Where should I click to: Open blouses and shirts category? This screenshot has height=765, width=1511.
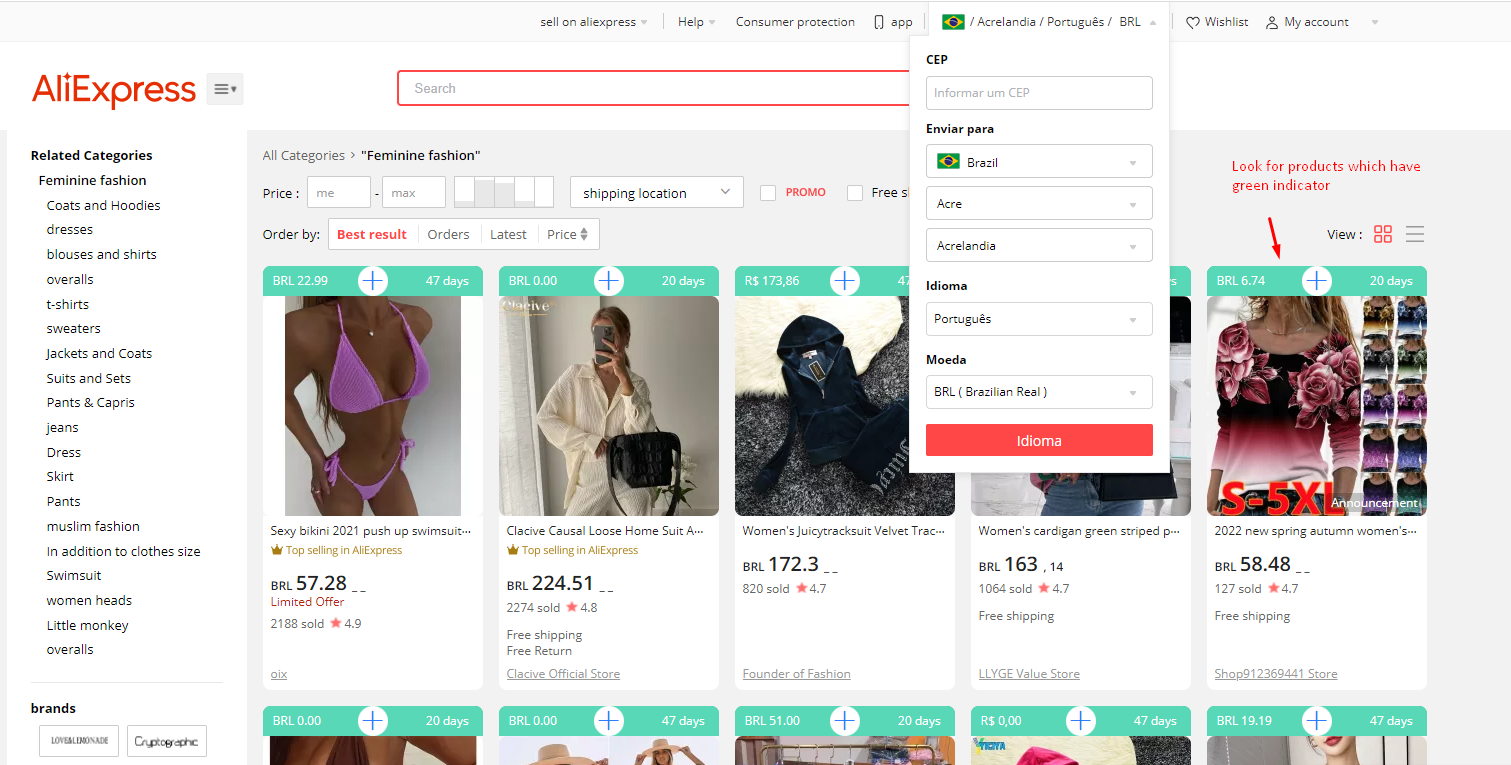pyautogui.click(x=101, y=254)
